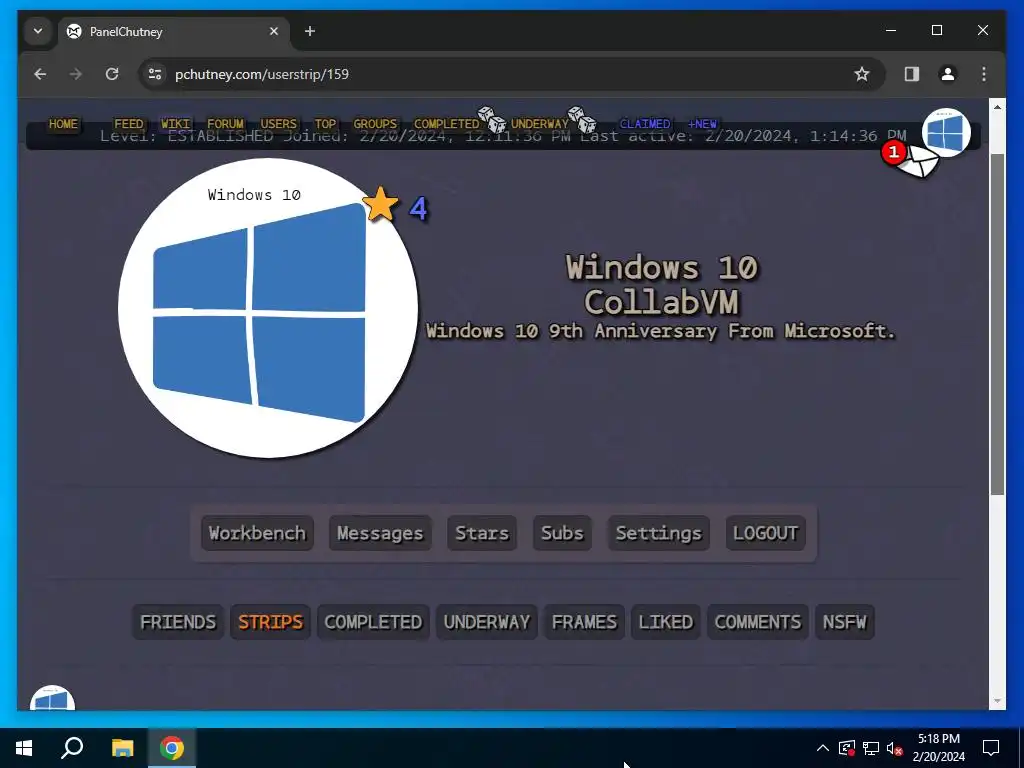The width and height of the screenshot is (1024, 768).
Task: Switch to the FRIENDS tab
Action: 178,622
